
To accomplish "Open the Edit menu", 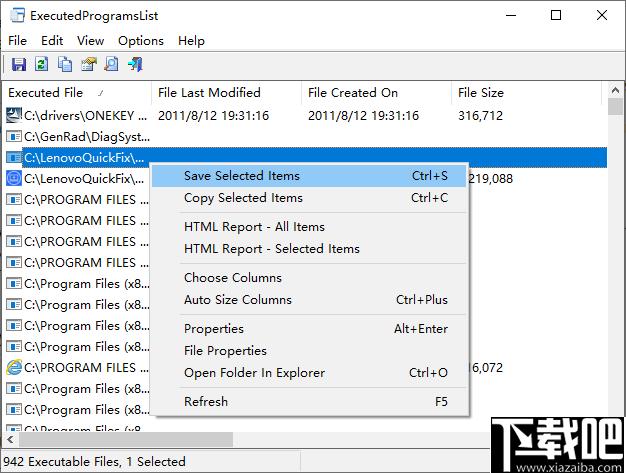I will [x=52, y=41].
